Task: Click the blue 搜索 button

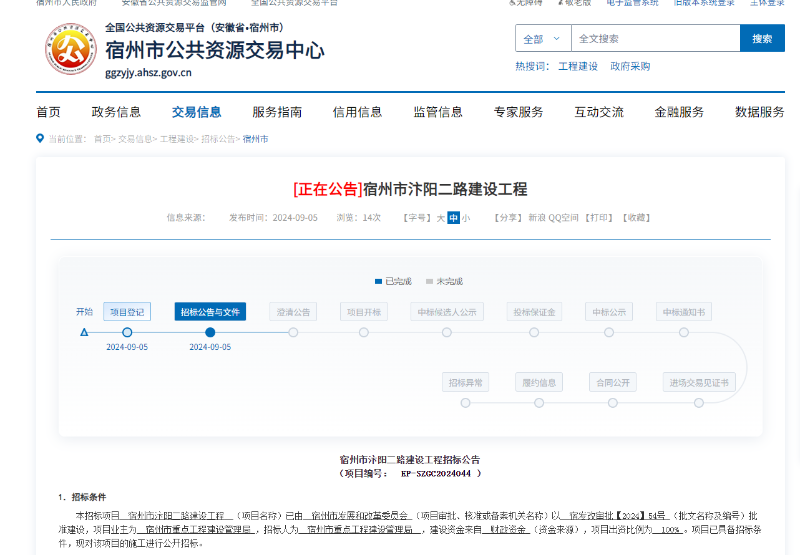Action: pyautogui.click(x=762, y=39)
